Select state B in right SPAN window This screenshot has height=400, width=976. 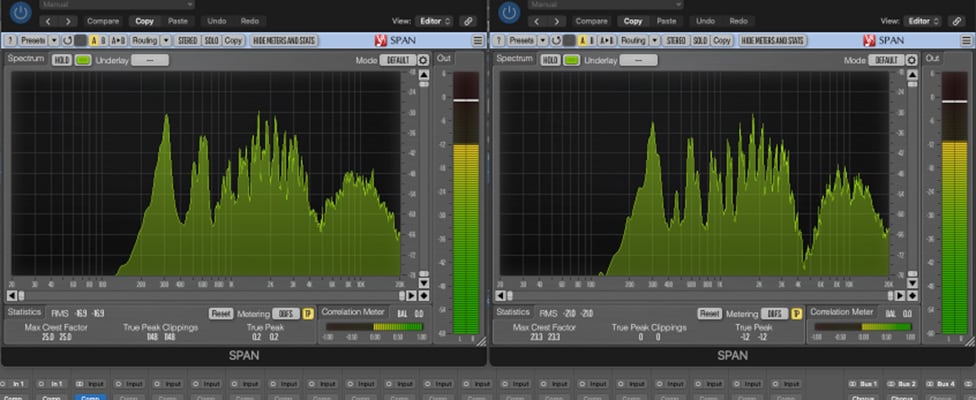[592, 40]
